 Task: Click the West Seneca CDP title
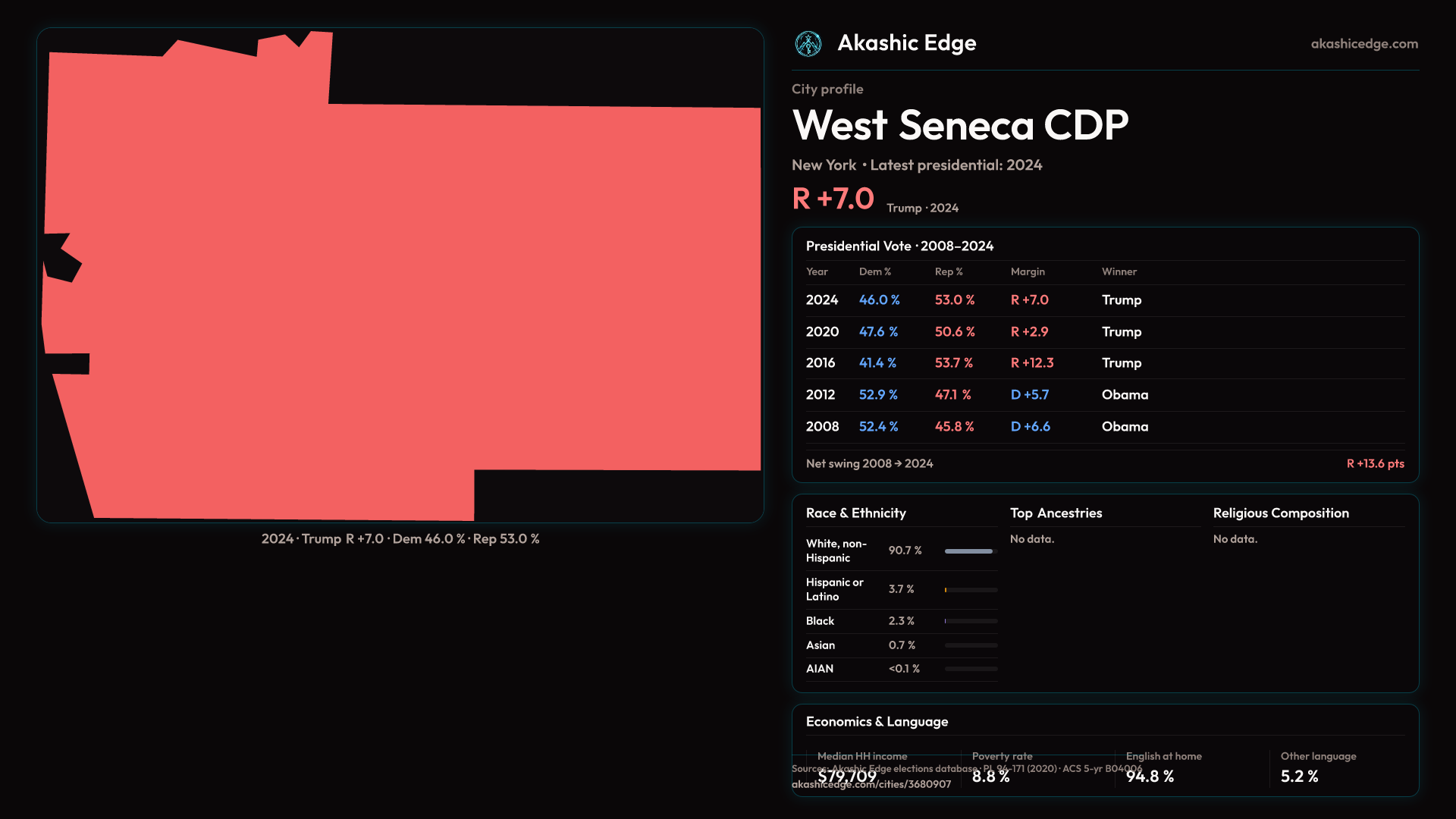click(960, 125)
